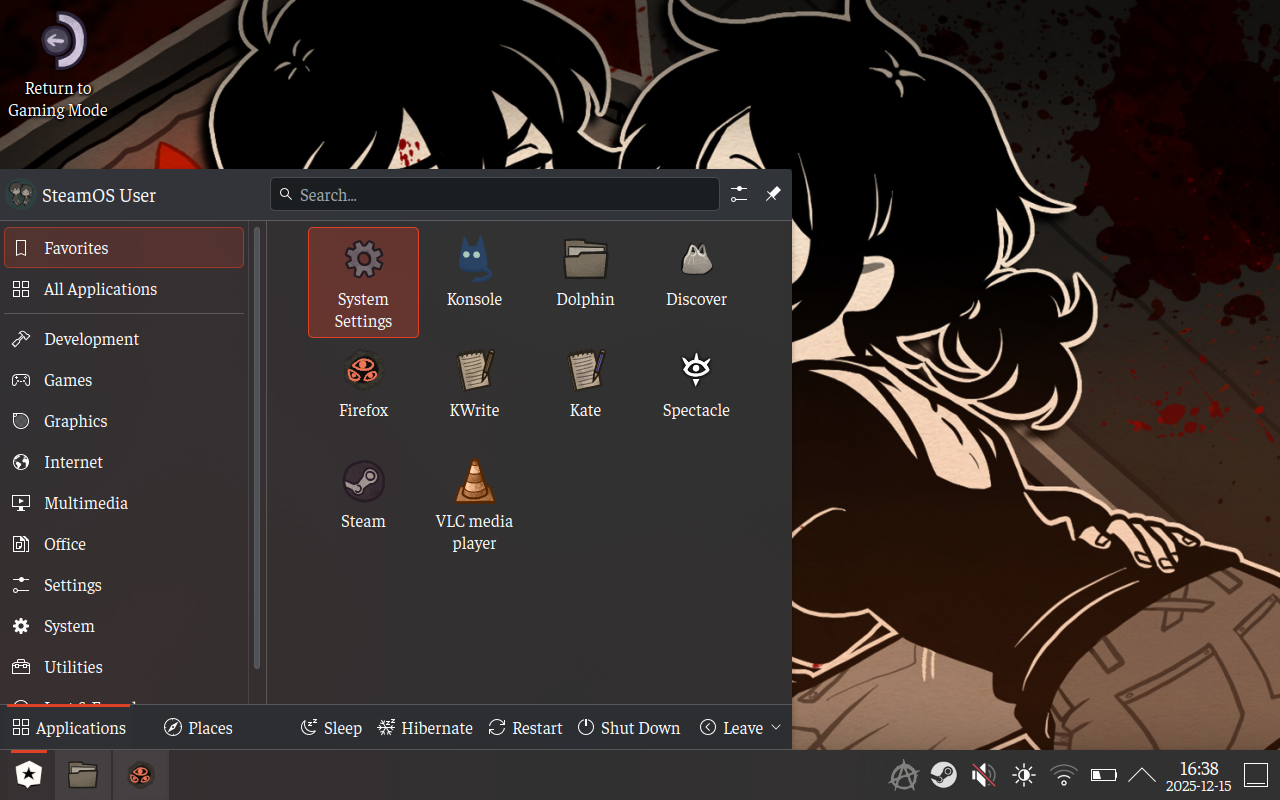Select the Graphics category

(124, 421)
